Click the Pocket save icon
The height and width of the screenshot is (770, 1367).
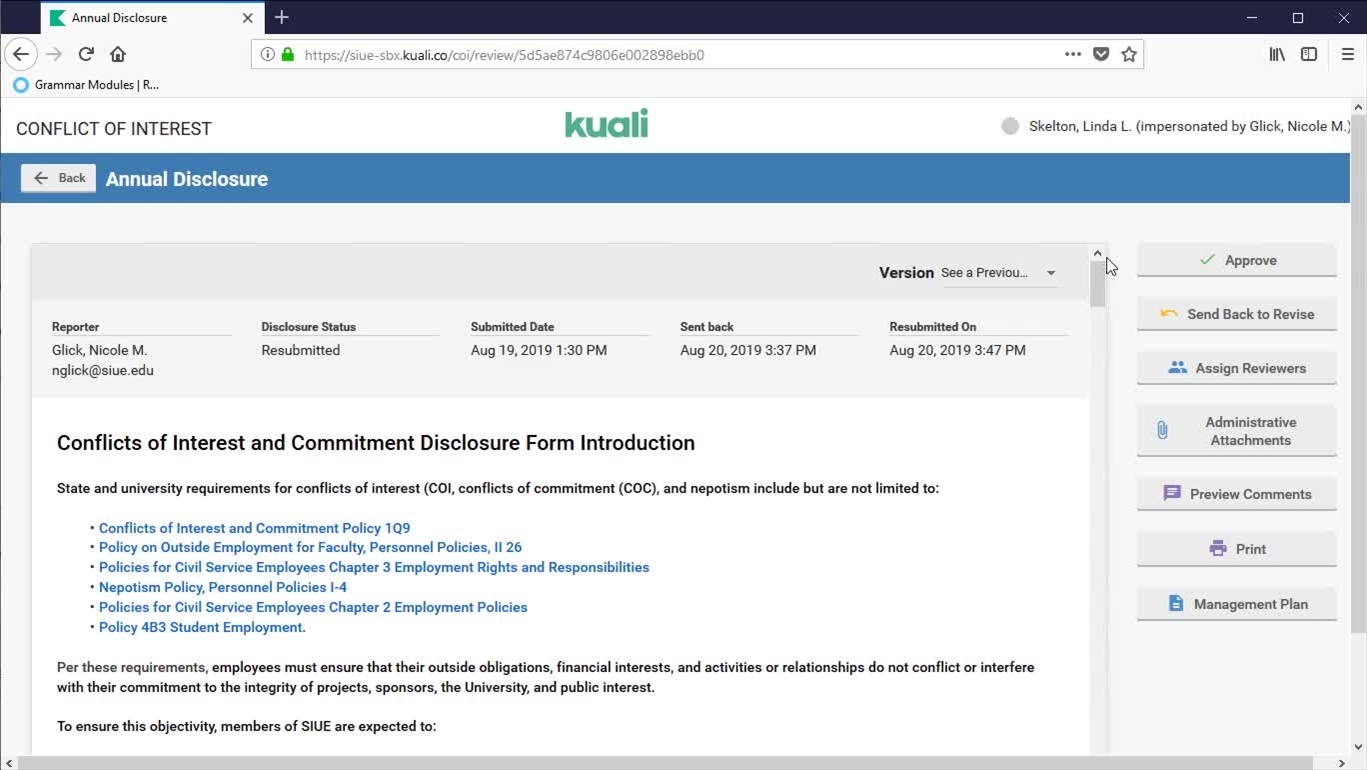coord(1101,54)
